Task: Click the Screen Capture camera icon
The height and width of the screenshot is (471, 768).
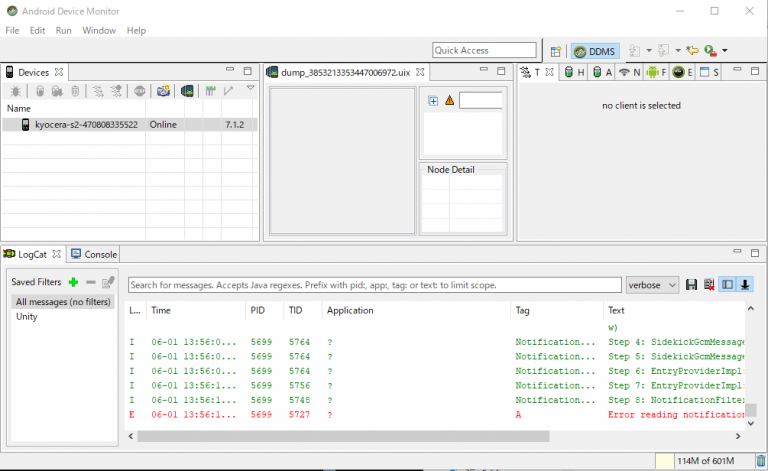Action: pyautogui.click(x=163, y=91)
